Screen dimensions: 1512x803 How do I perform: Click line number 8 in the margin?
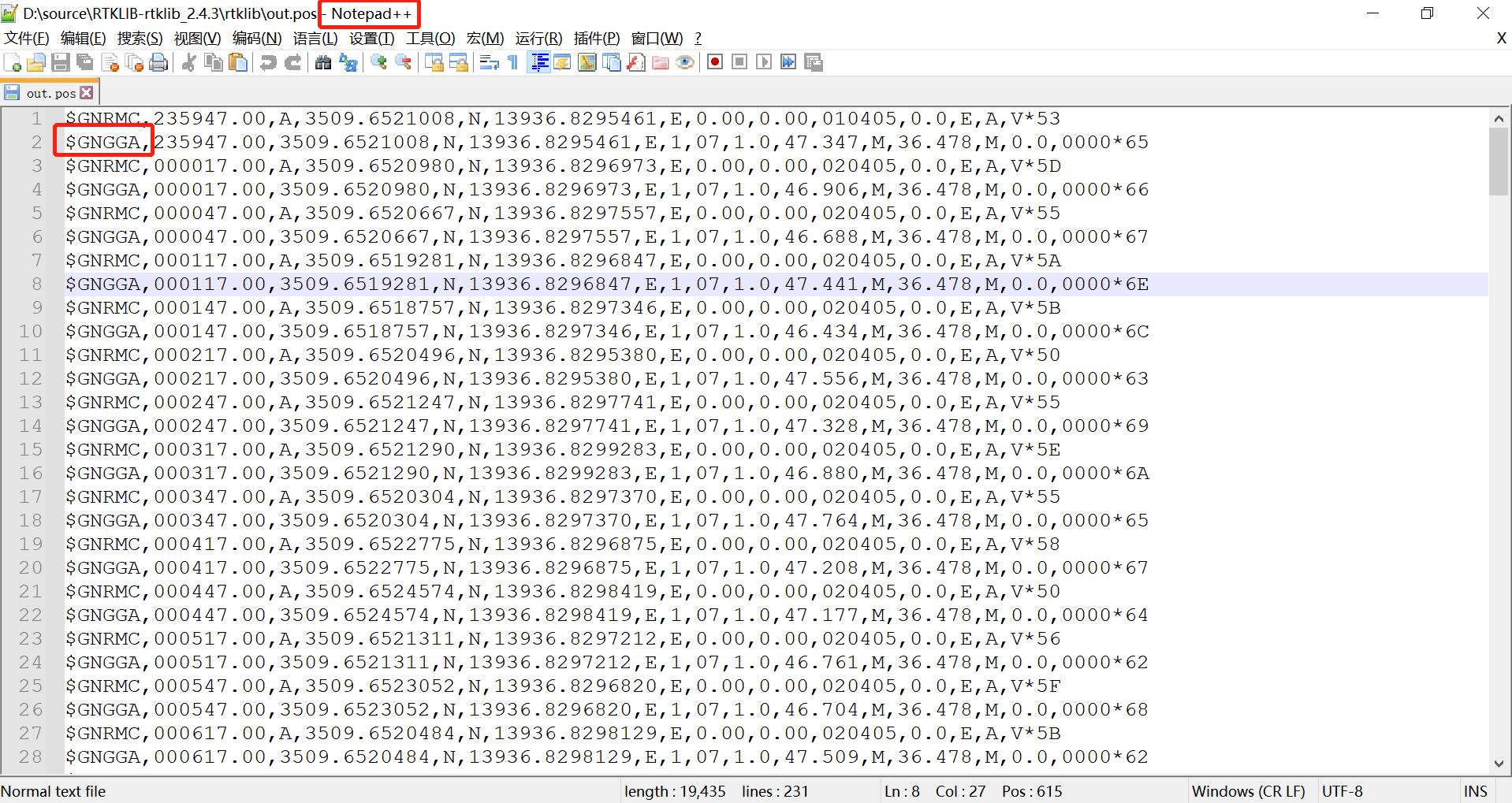(37, 284)
